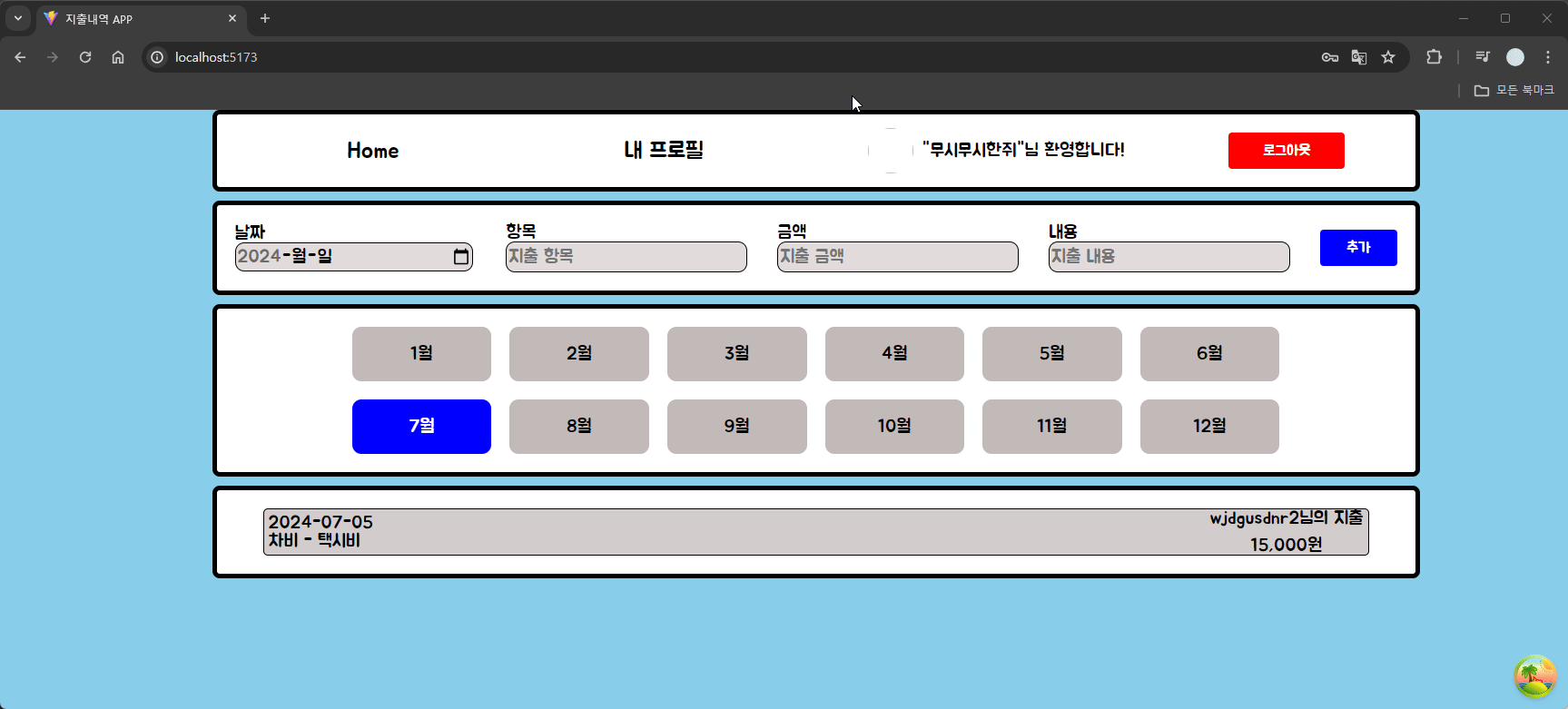Select the 9월 month button
This screenshot has height=709, width=1568.
coord(737,427)
